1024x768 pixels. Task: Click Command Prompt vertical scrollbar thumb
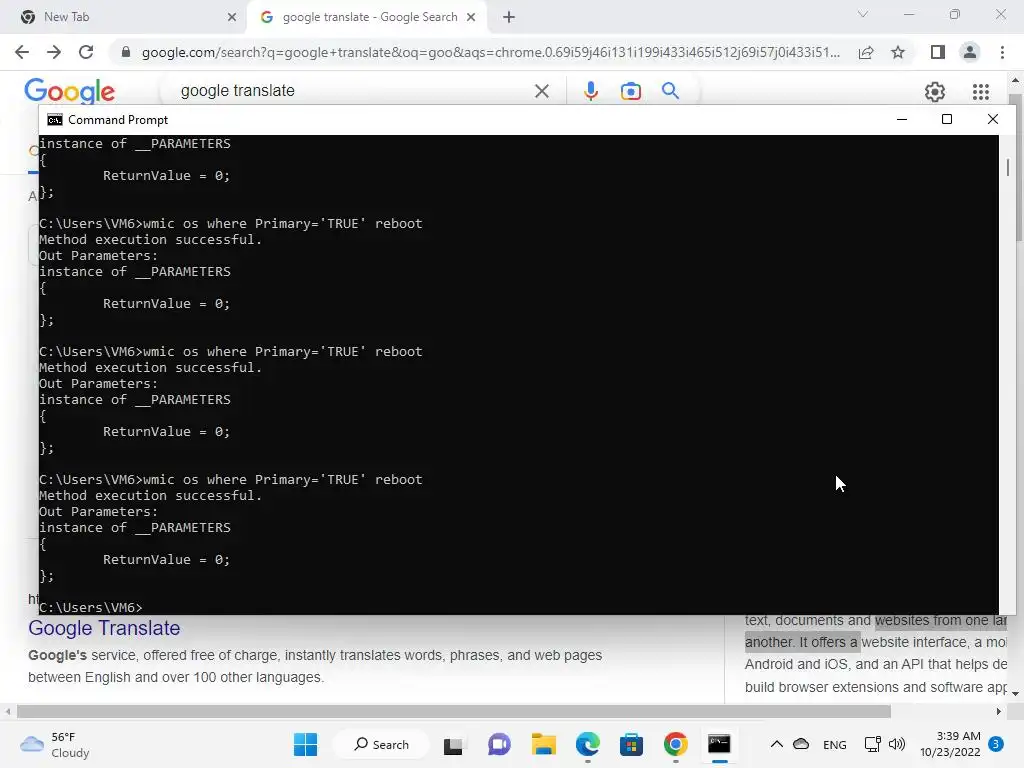click(1008, 167)
